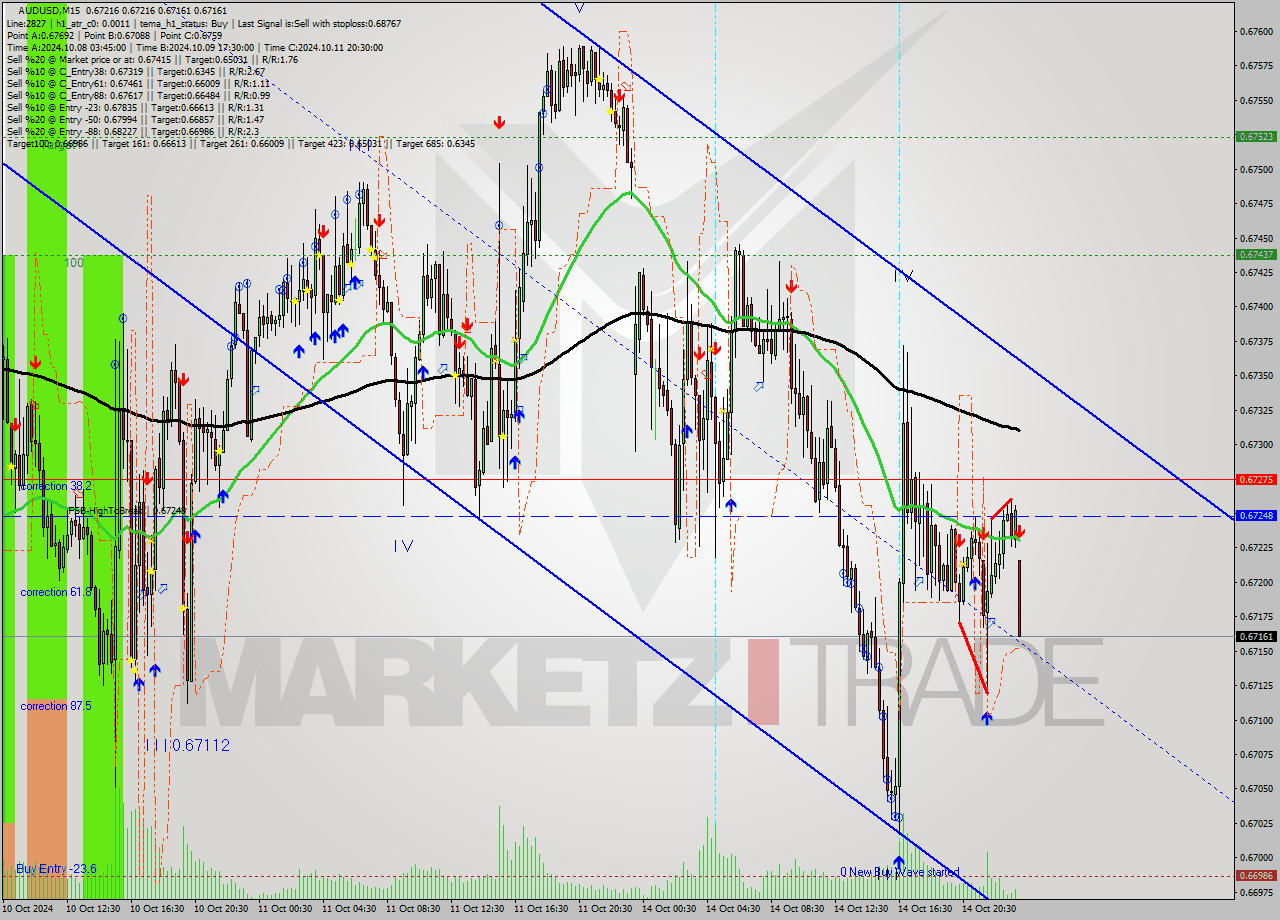The width and height of the screenshot is (1280, 920).
Task: Click the 0.67500 price axis label
Action: pos(1255,169)
